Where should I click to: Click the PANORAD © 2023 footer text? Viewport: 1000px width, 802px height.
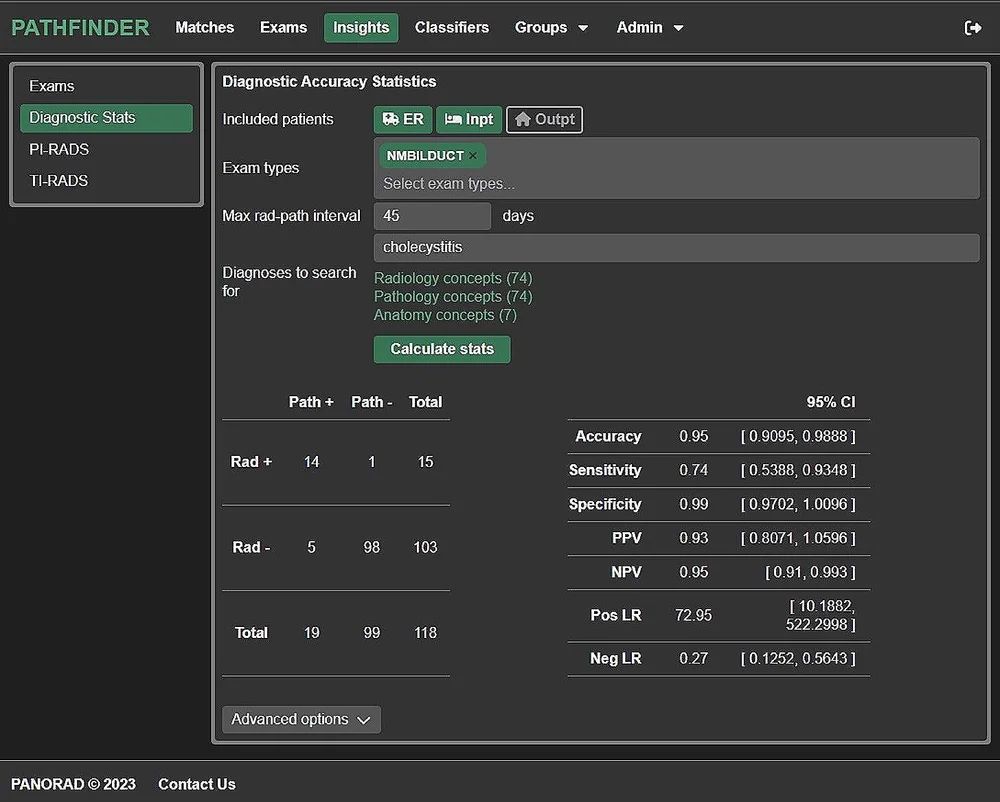click(x=73, y=784)
